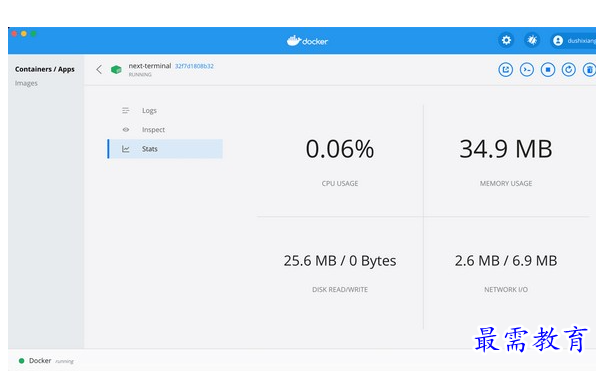The image size is (596, 371).
Task: Open the troubleshoot bug icon
Action: pos(532,40)
